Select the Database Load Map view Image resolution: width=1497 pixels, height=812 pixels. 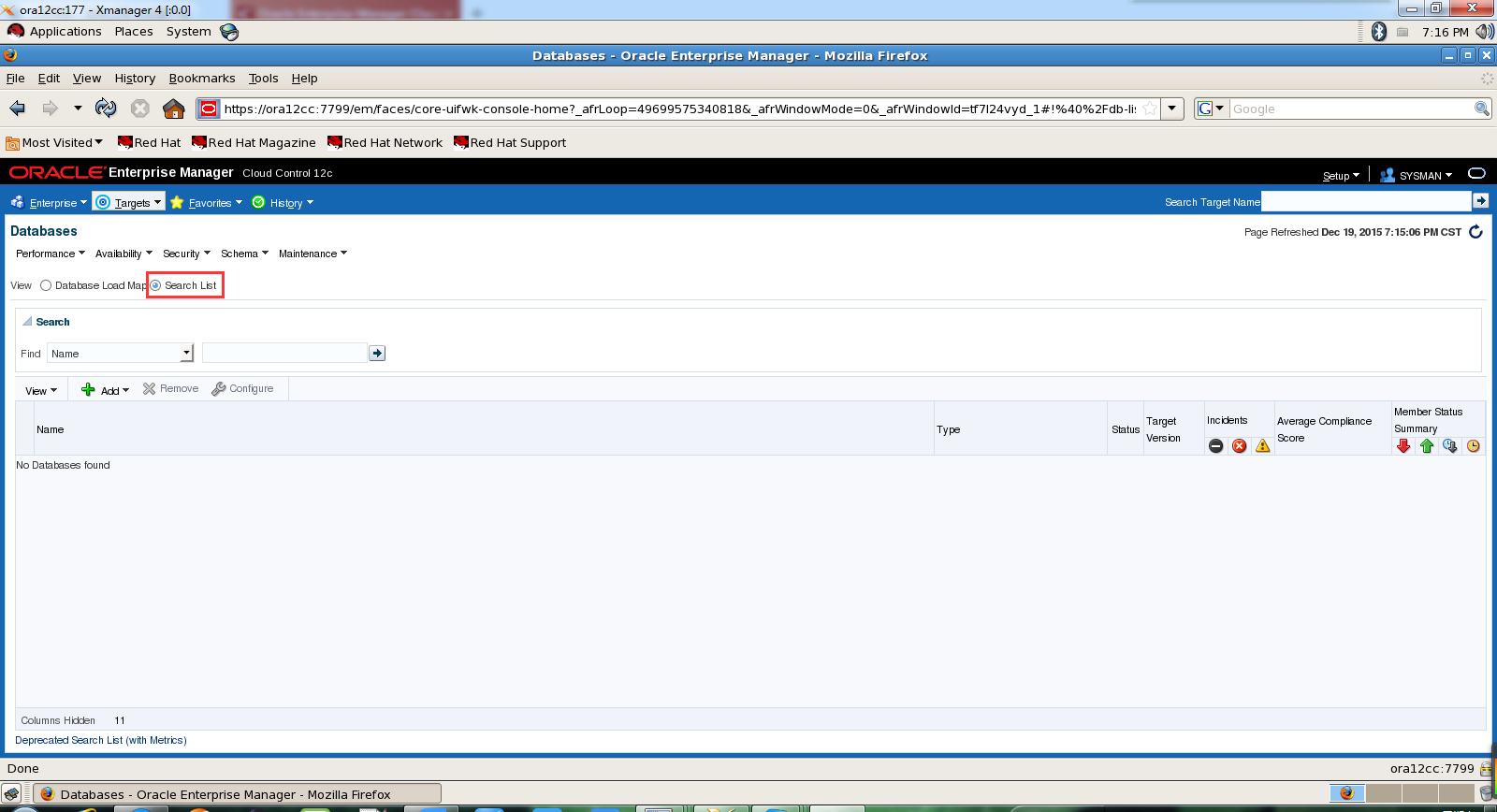point(46,285)
